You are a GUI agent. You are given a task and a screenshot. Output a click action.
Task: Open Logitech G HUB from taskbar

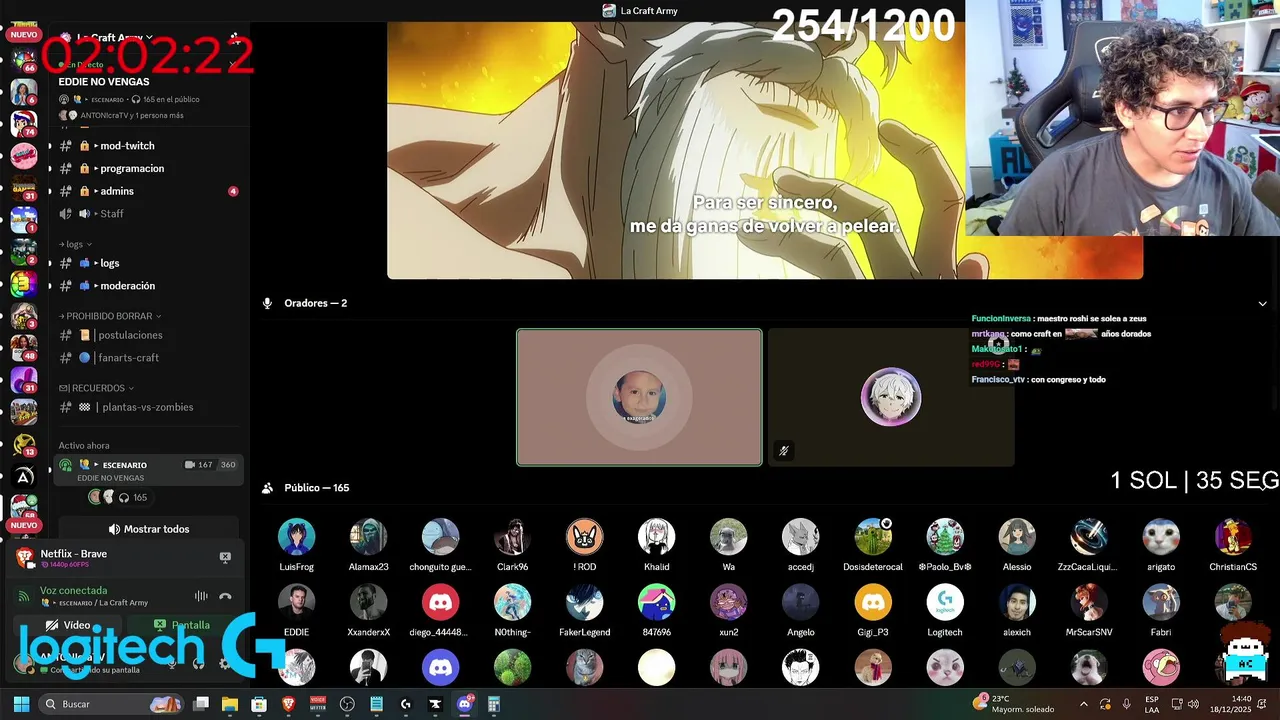coord(405,704)
